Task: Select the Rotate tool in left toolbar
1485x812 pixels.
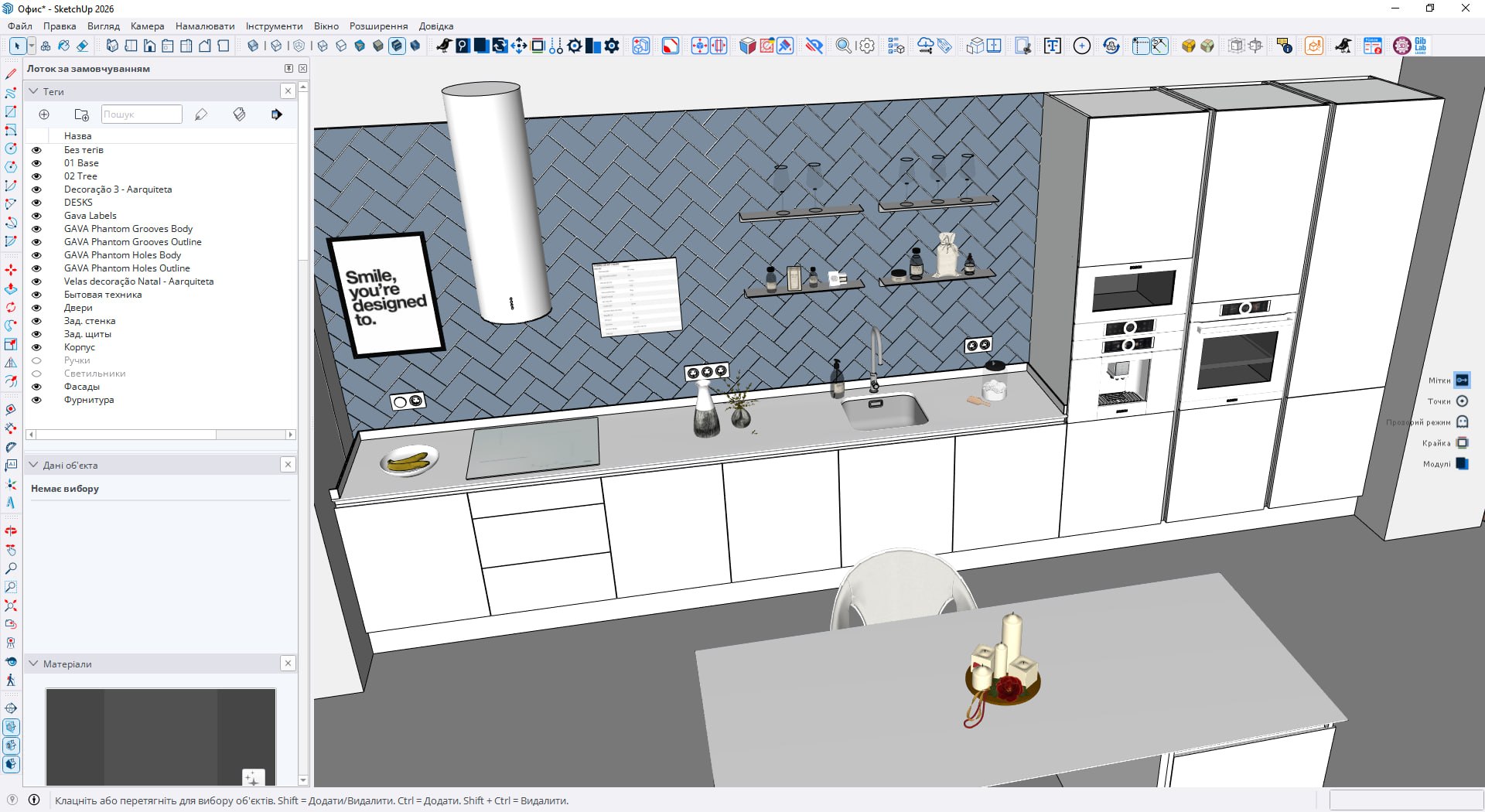Action: coord(11,307)
